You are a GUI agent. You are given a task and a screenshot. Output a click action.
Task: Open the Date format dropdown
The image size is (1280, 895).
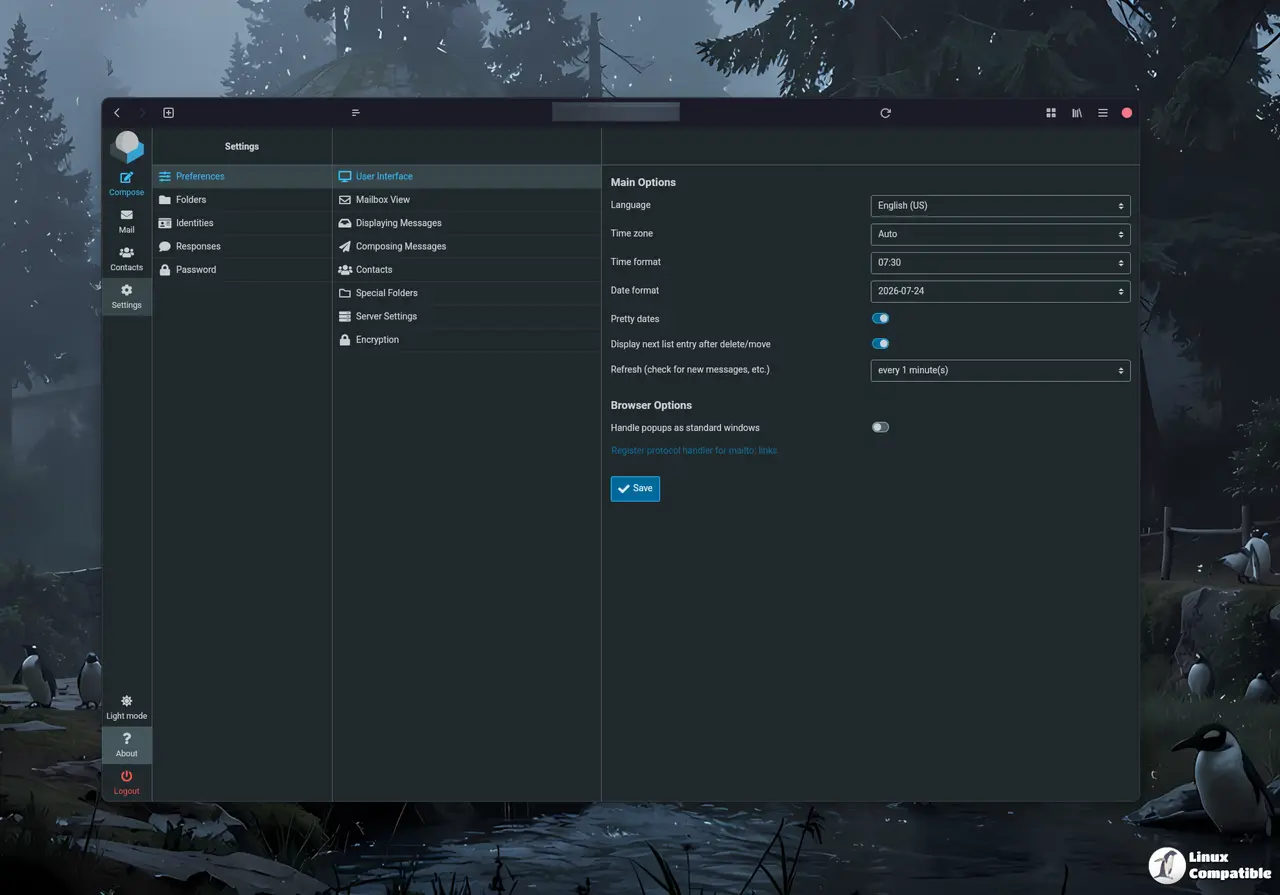click(x=1000, y=291)
